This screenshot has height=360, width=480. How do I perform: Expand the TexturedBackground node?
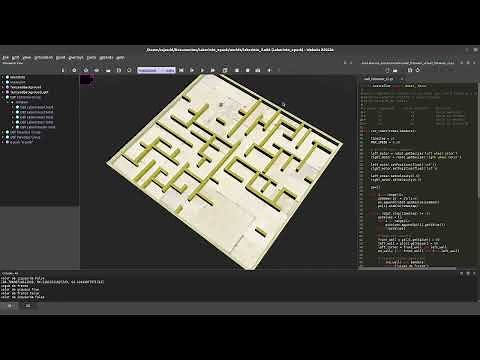click(x=3, y=87)
